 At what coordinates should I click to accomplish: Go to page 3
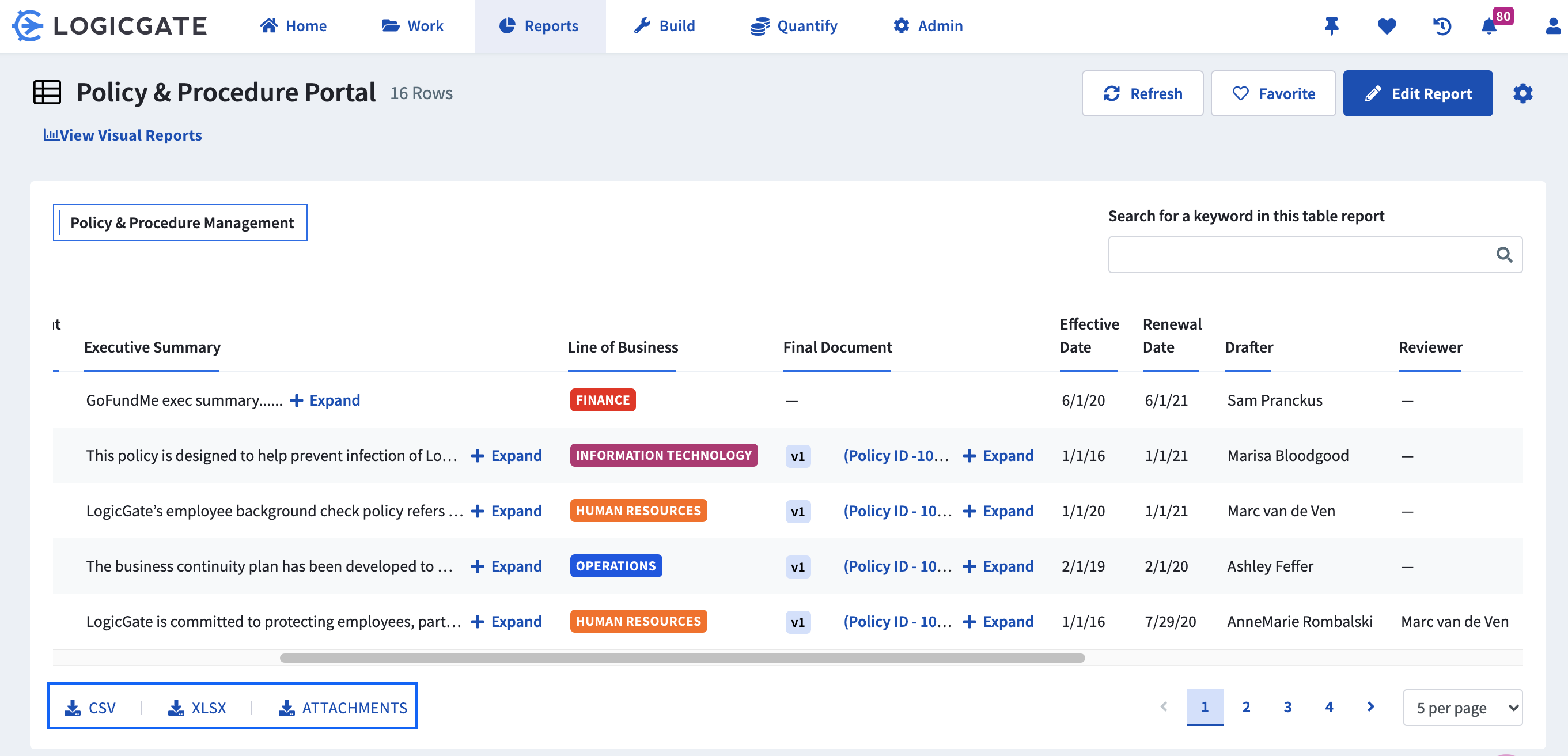pyautogui.click(x=1287, y=706)
